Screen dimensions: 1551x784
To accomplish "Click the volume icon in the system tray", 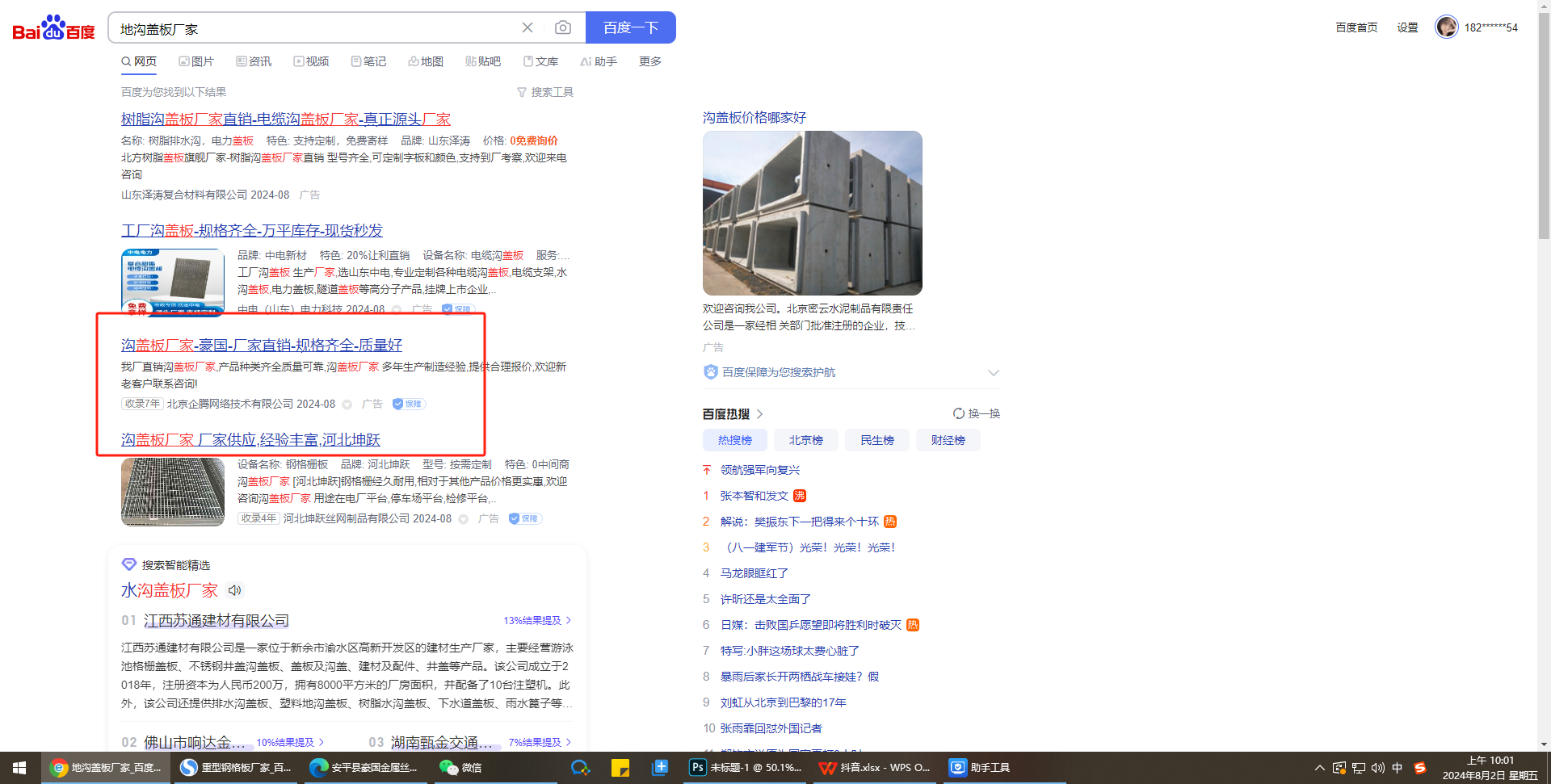I will pyautogui.click(x=1377, y=768).
